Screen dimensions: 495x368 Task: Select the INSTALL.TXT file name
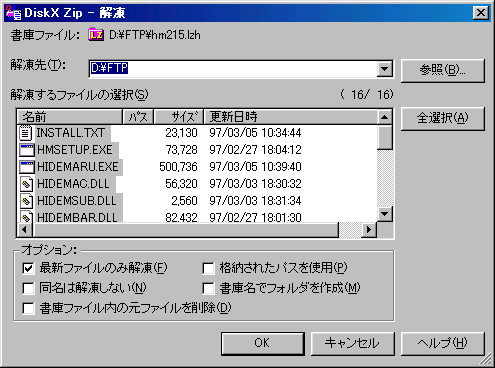[70, 133]
